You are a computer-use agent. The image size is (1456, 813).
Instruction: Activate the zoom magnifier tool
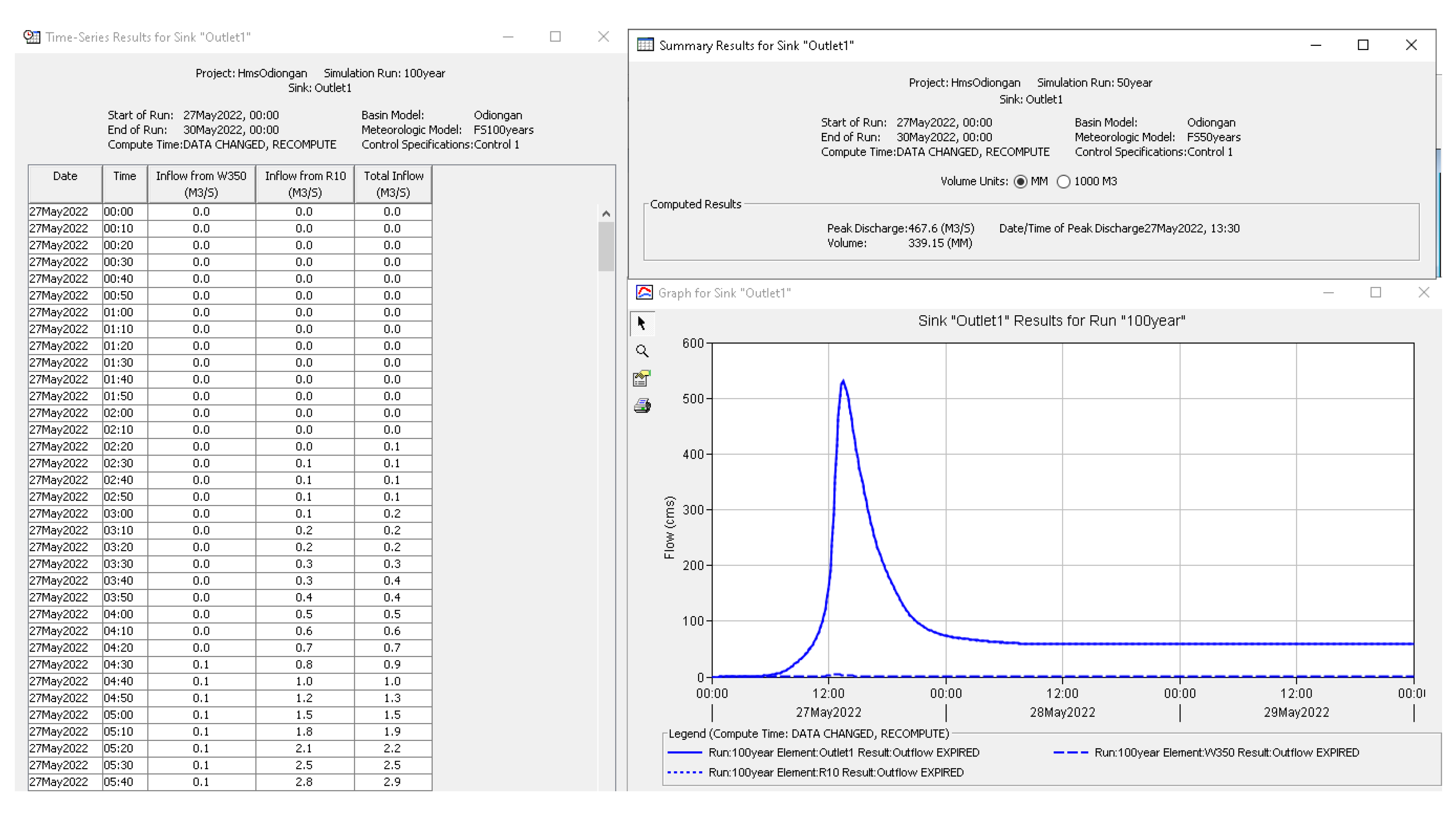[x=642, y=351]
